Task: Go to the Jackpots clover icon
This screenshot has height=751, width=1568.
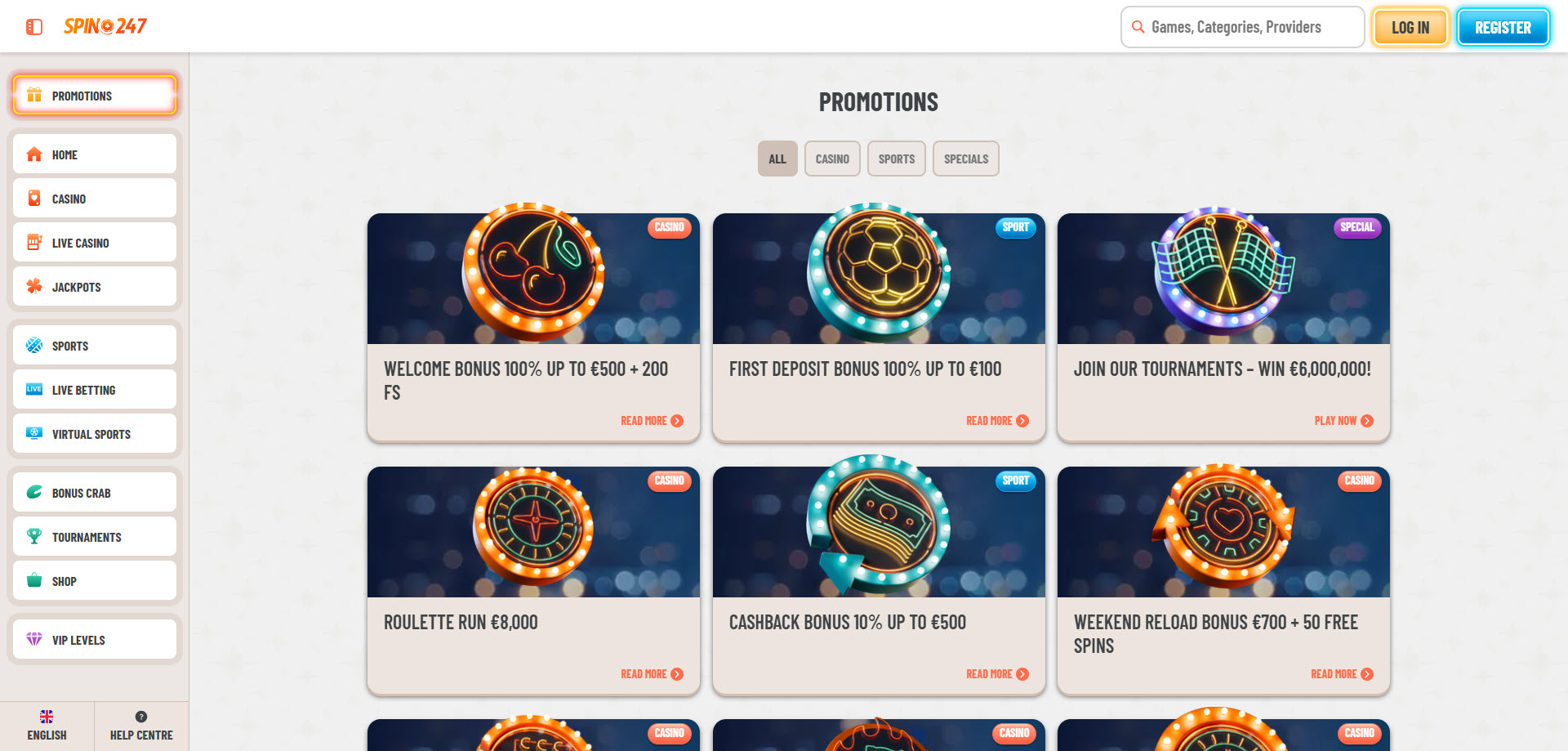Action: click(x=34, y=286)
